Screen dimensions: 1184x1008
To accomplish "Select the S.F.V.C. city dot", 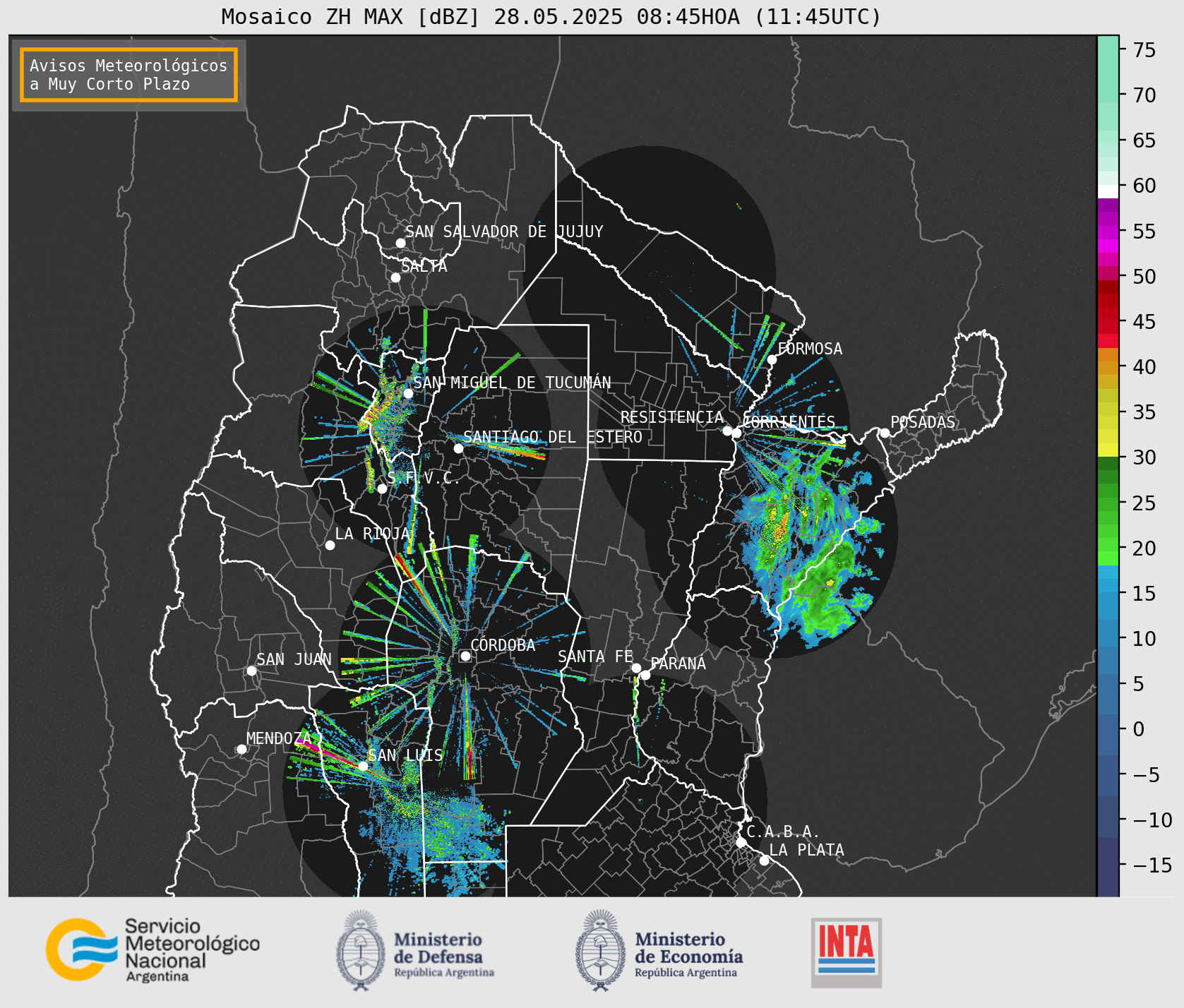I will 382,488.
